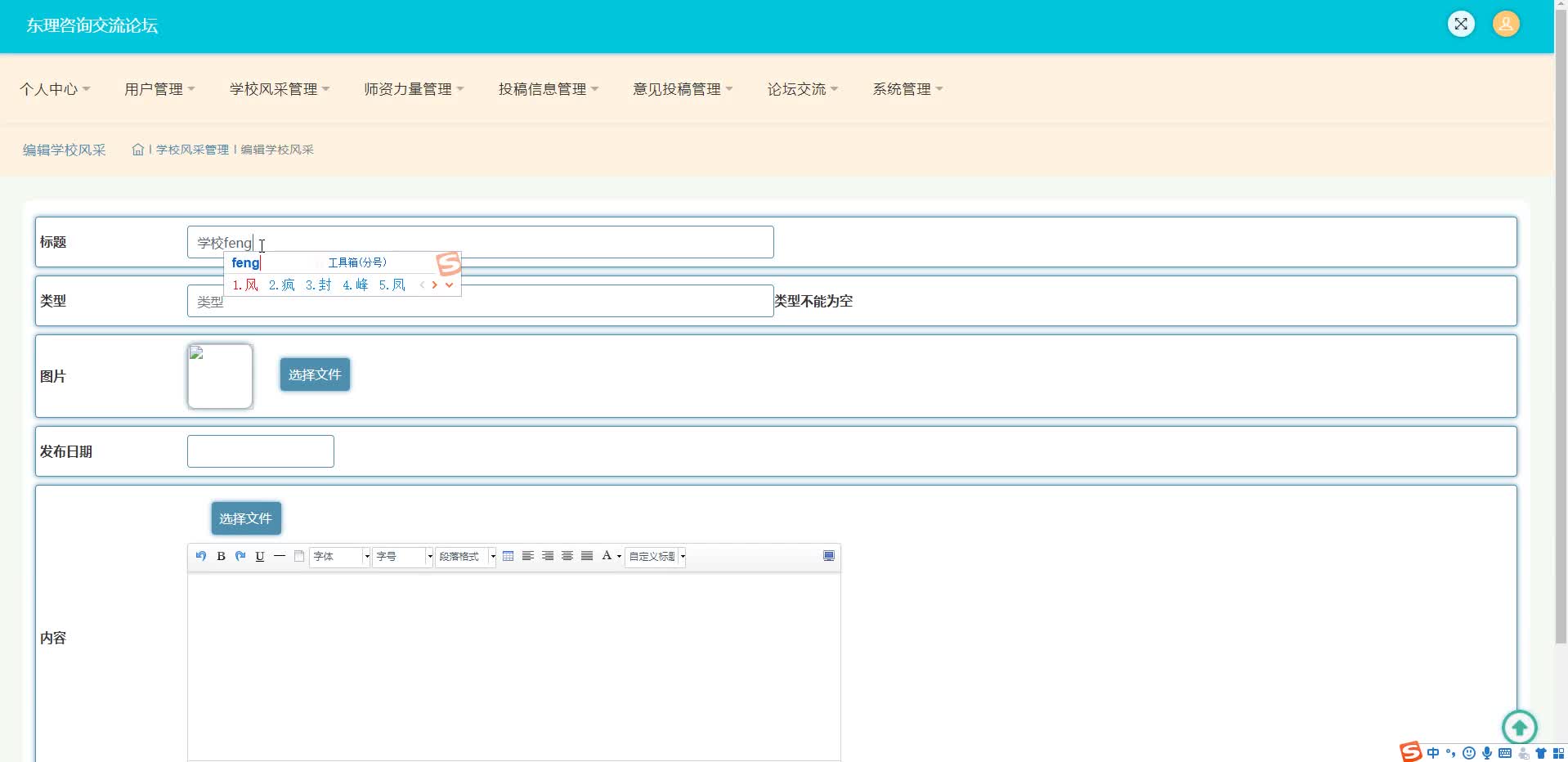Click the 发布日期 date input field
This screenshot has width=1568, height=762.
261,451
